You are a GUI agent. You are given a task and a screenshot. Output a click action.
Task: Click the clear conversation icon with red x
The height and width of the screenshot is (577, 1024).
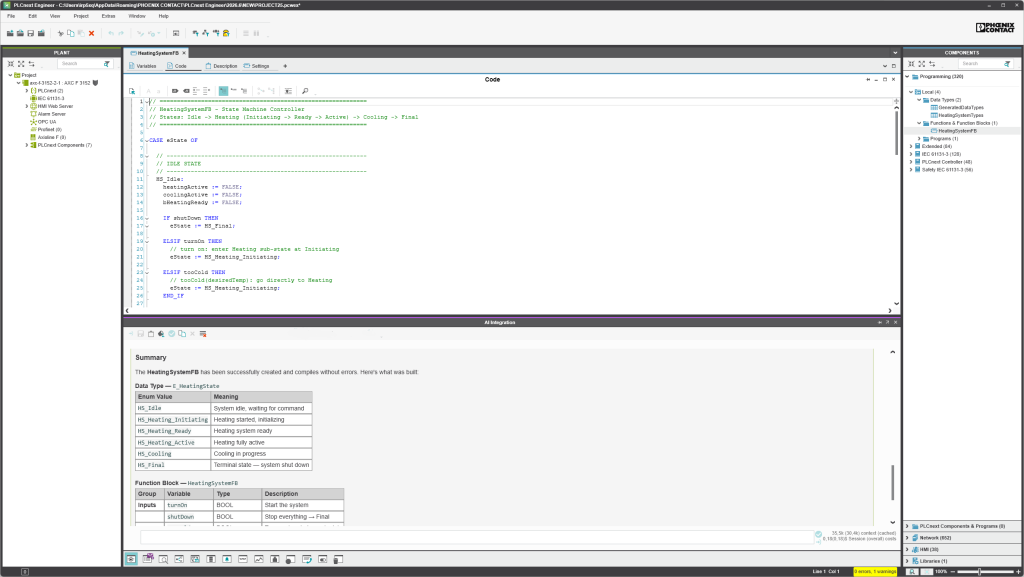[203, 334]
